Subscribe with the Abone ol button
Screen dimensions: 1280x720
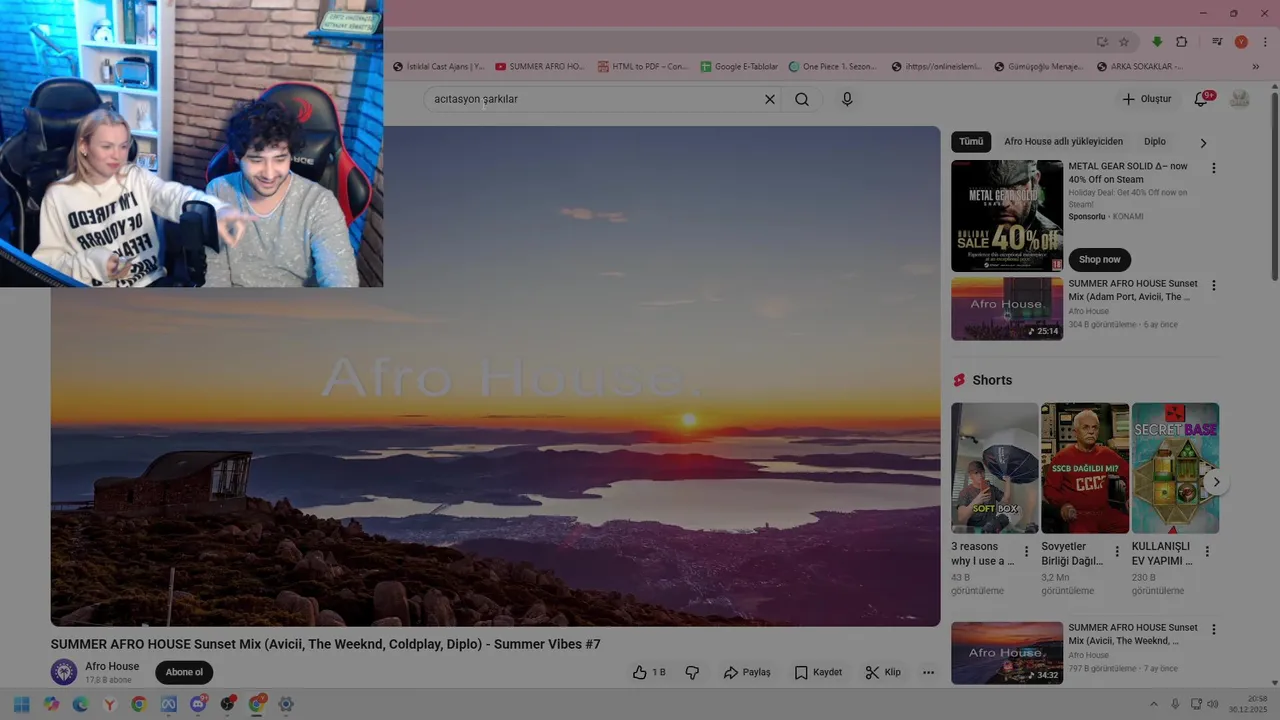(x=184, y=672)
